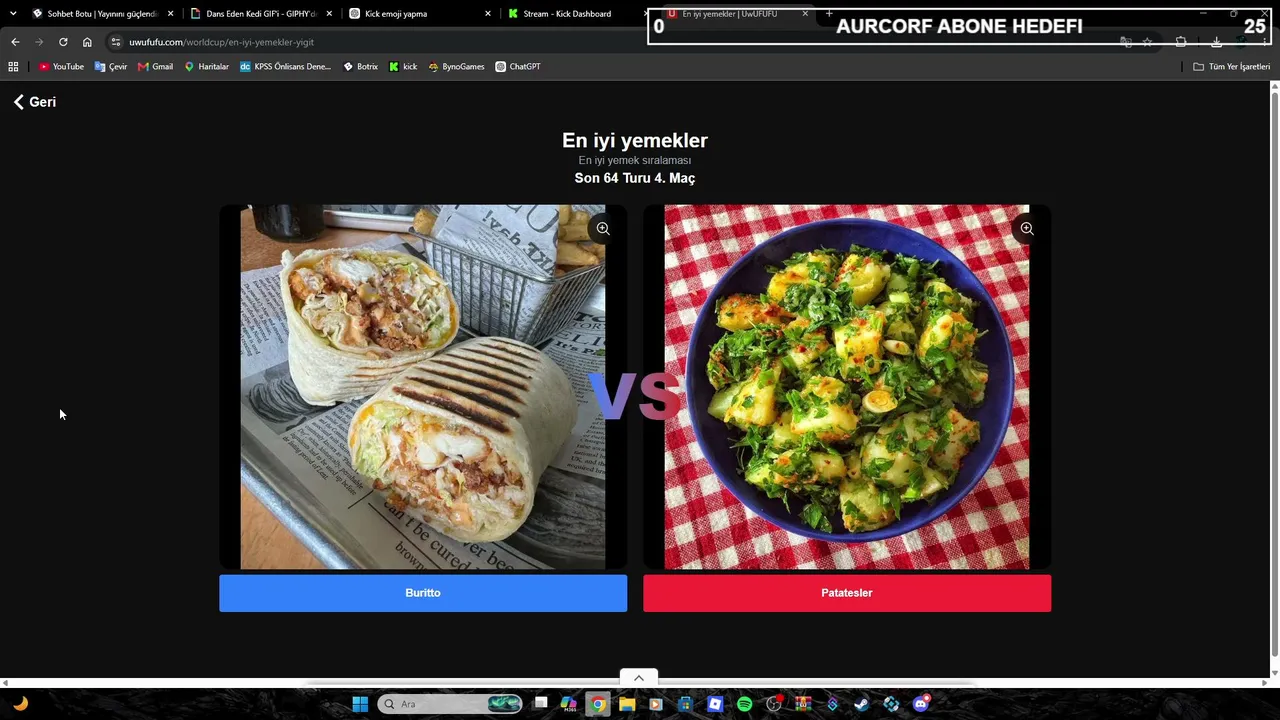Open the BynoGames bookmark
The height and width of the screenshot is (720, 1280).
click(x=456, y=67)
